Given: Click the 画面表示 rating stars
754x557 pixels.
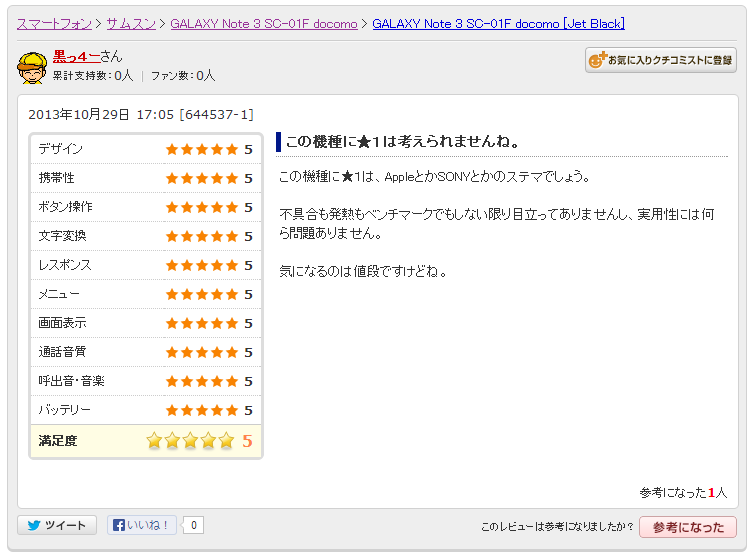Looking at the screenshot, I should (x=202, y=323).
